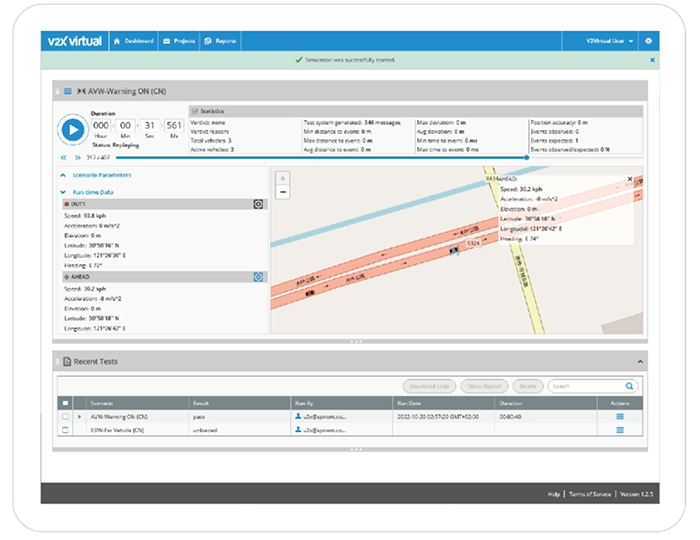Collapse the Recent Tests panel

click(639, 360)
